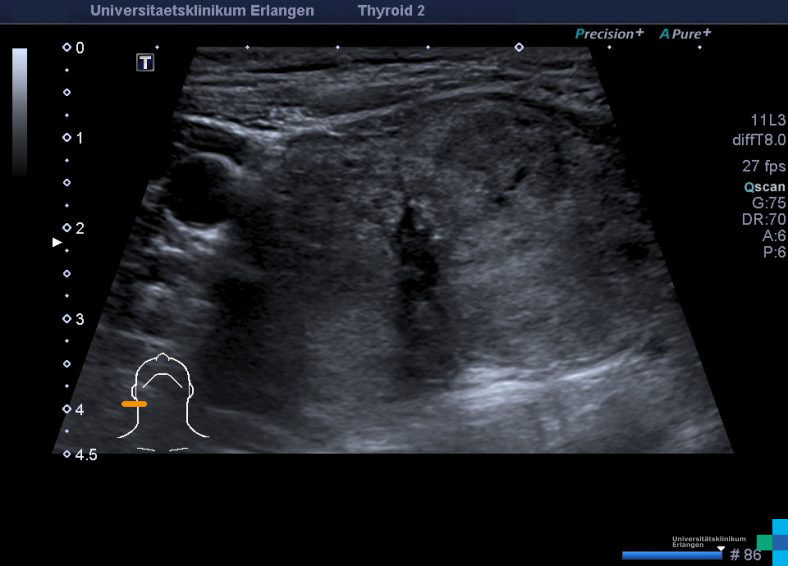
Task: Toggle the Qscan setting
Action: click(x=764, y=186)
